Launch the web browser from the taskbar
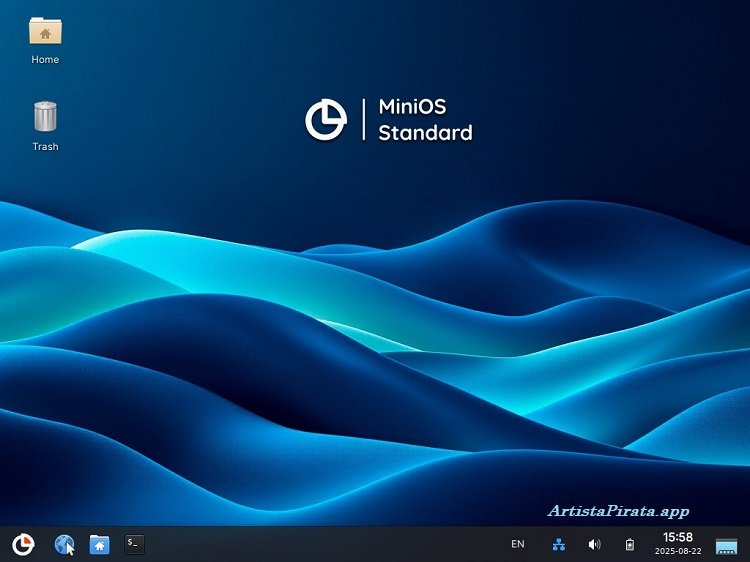Viewport: 750px width, 562px height. [x=64, y=544]
